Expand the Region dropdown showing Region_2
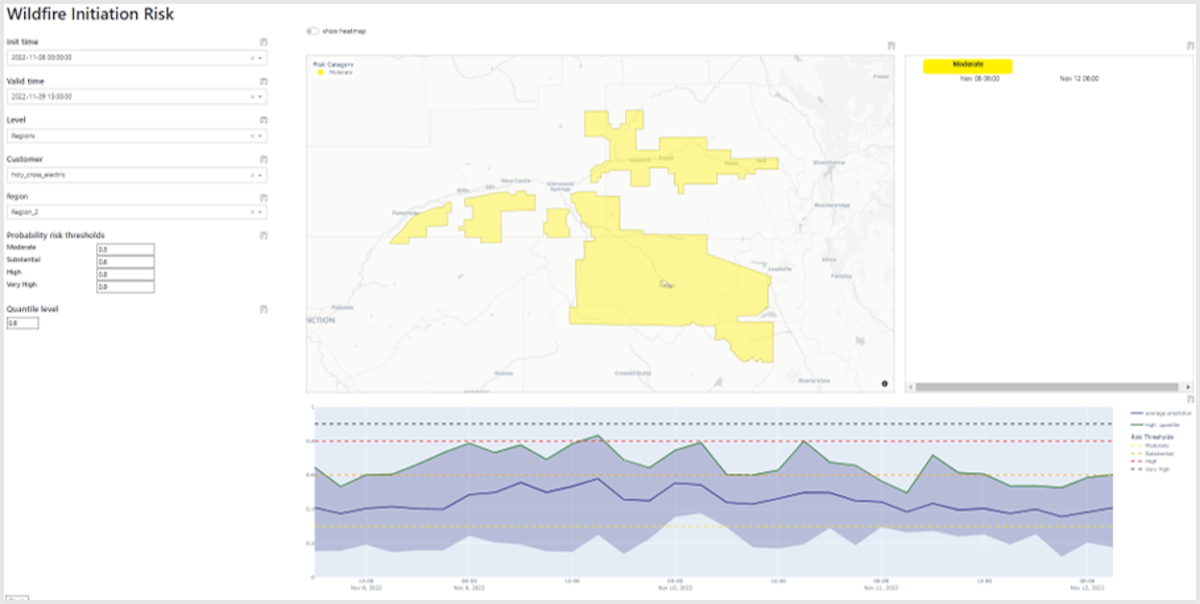 (262, 212)
